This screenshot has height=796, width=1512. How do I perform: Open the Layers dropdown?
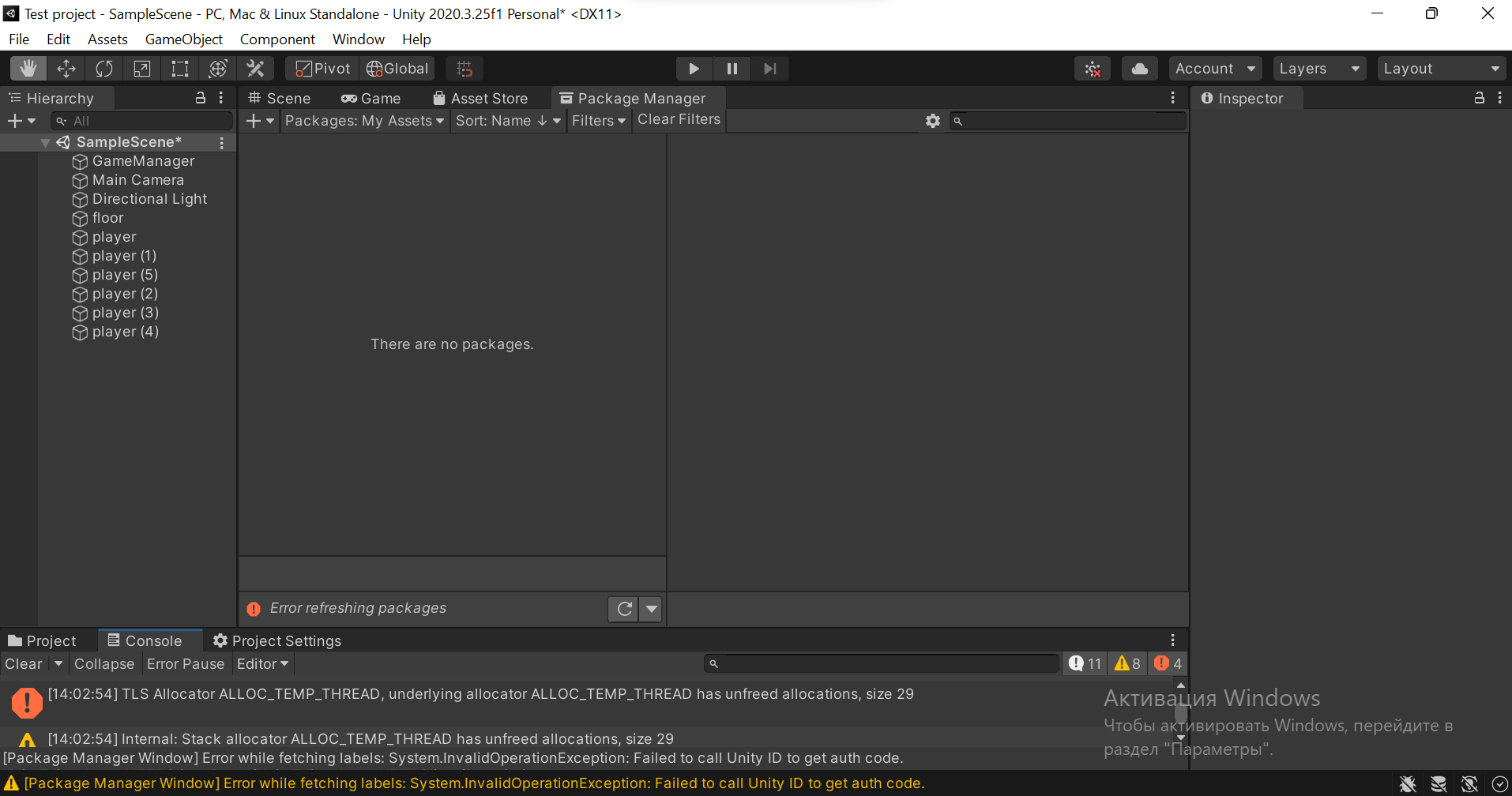[1319, 69]
